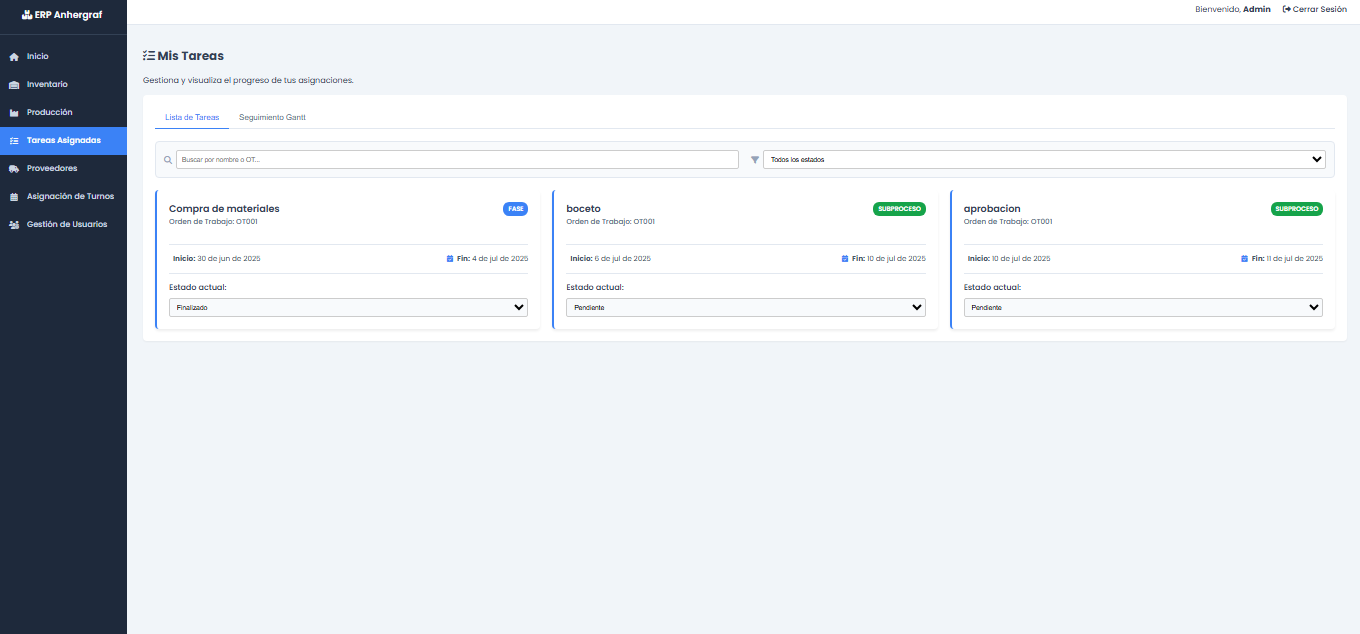Image resolution: width=1360 pixels, height=634 pixels.
Task: Change status of the aprobacion task
Action: [1143, 308]
